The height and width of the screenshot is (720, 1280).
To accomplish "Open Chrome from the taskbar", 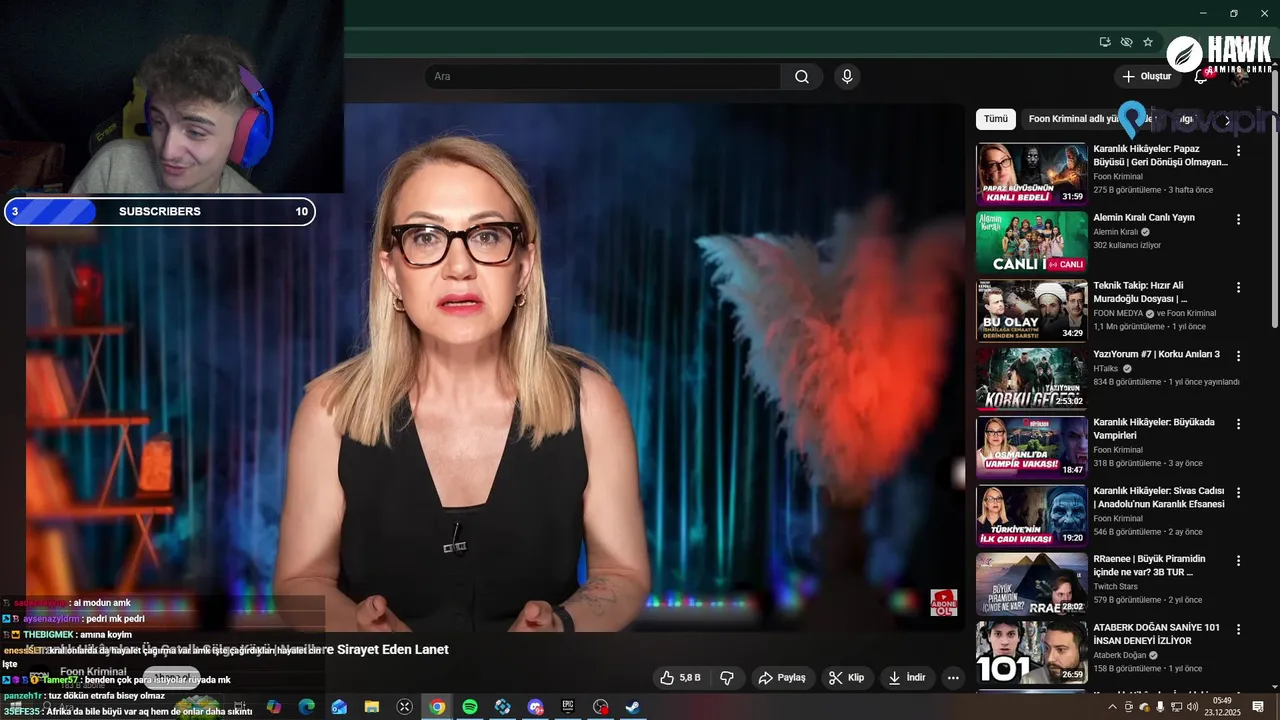I will (437, 707).
